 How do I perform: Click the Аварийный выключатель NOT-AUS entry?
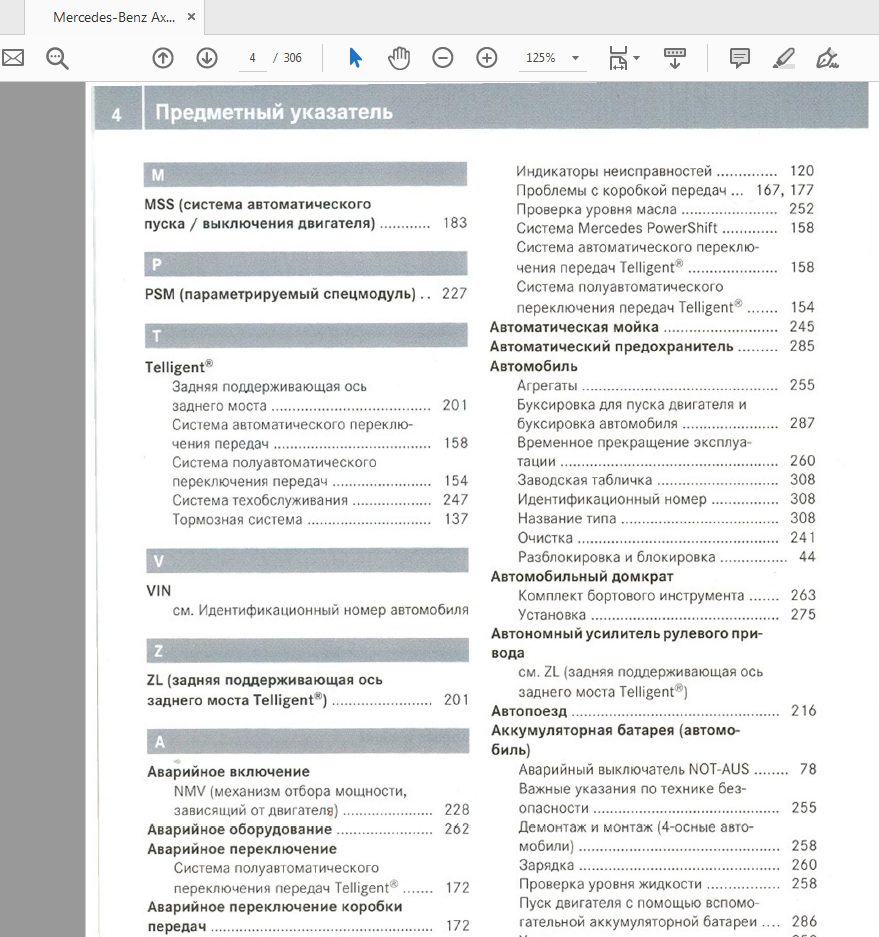coord(634,769)
